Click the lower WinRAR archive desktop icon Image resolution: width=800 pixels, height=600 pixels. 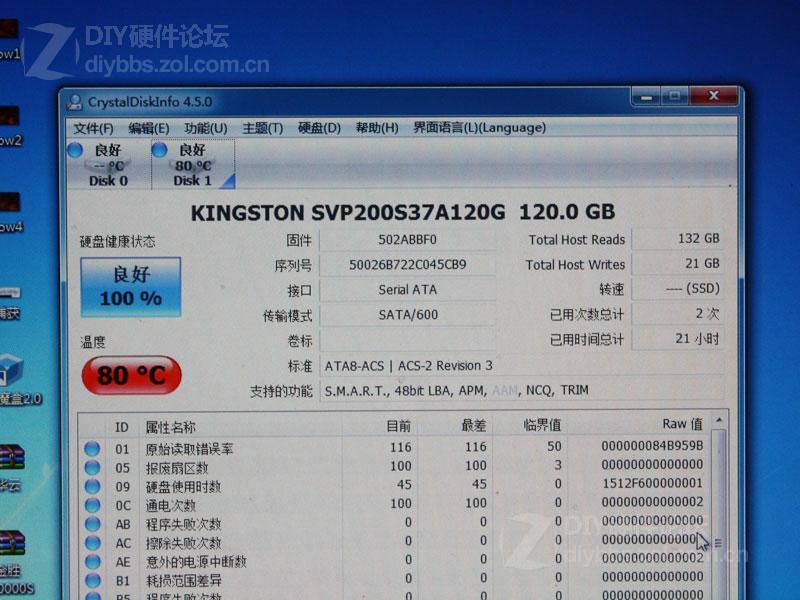click(11, 543)
